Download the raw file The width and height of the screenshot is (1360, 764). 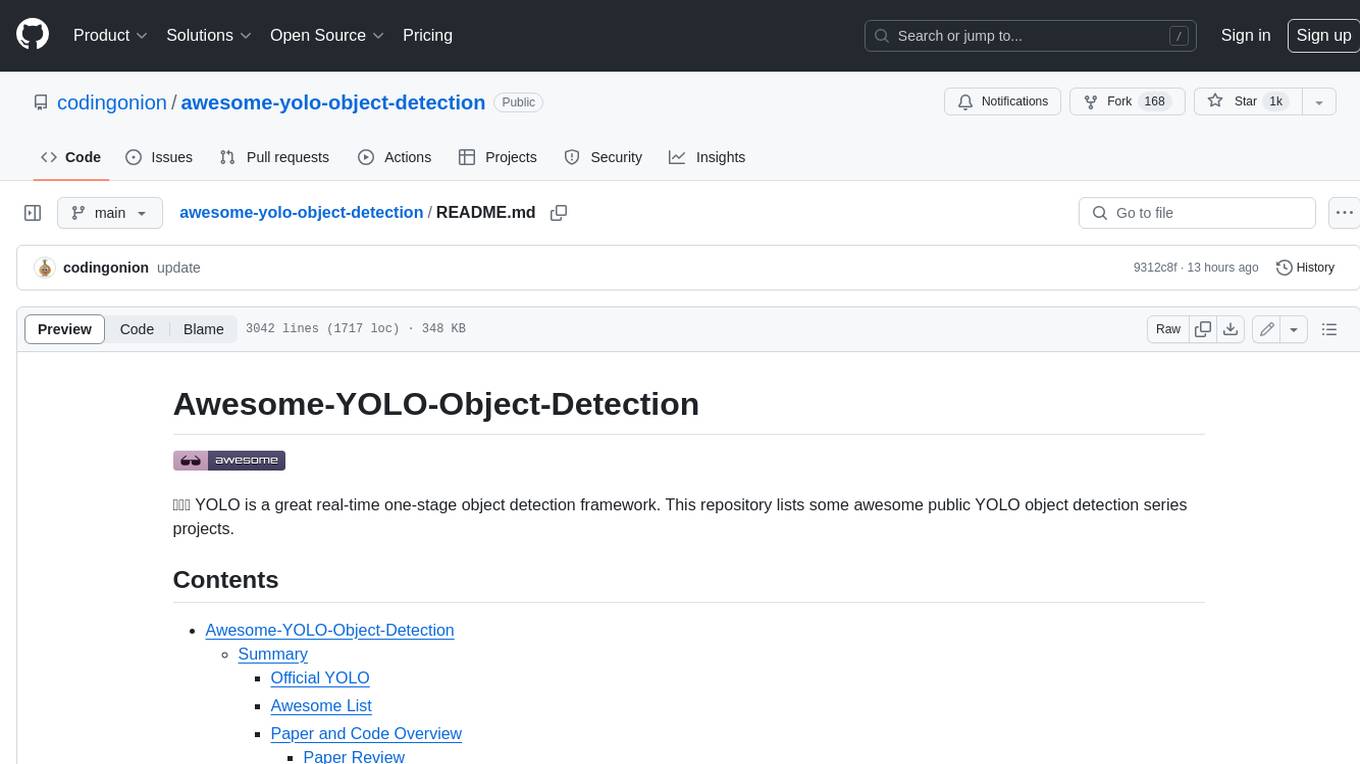1231,329
